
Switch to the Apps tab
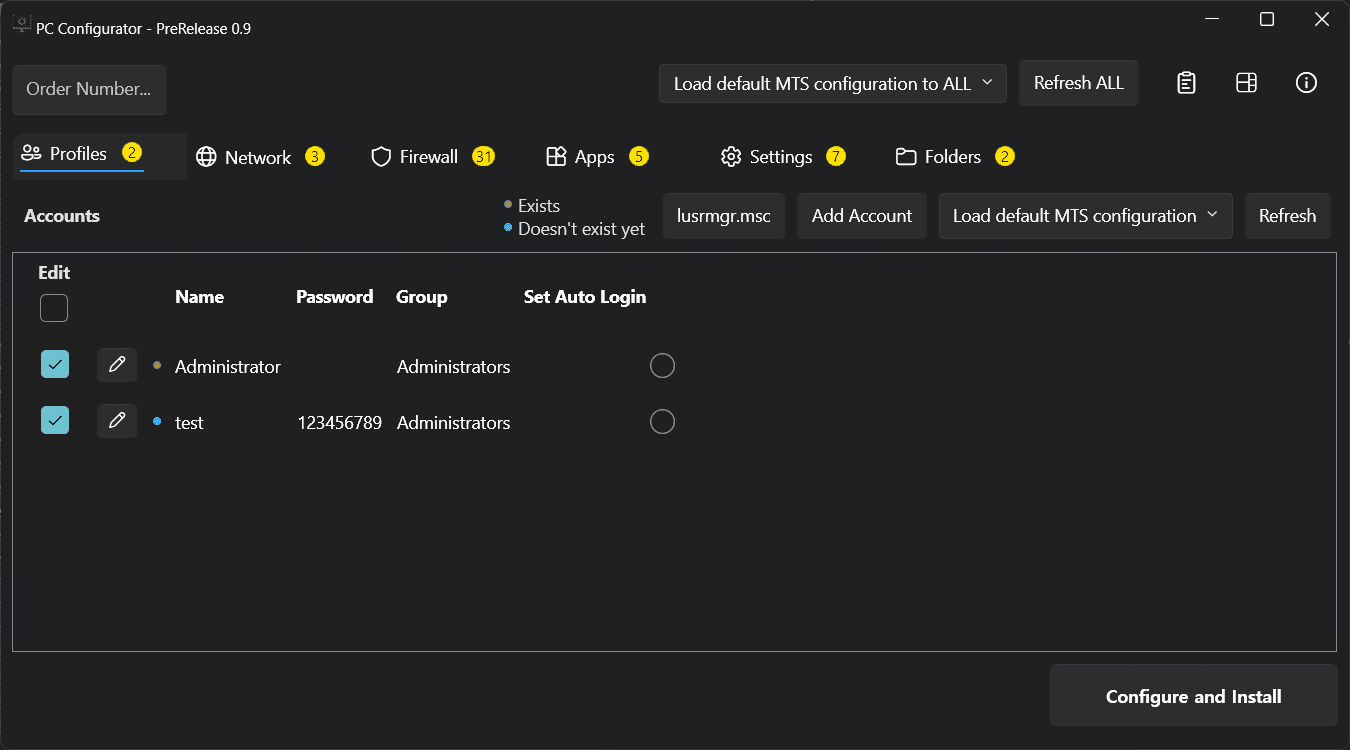point(594,157)
